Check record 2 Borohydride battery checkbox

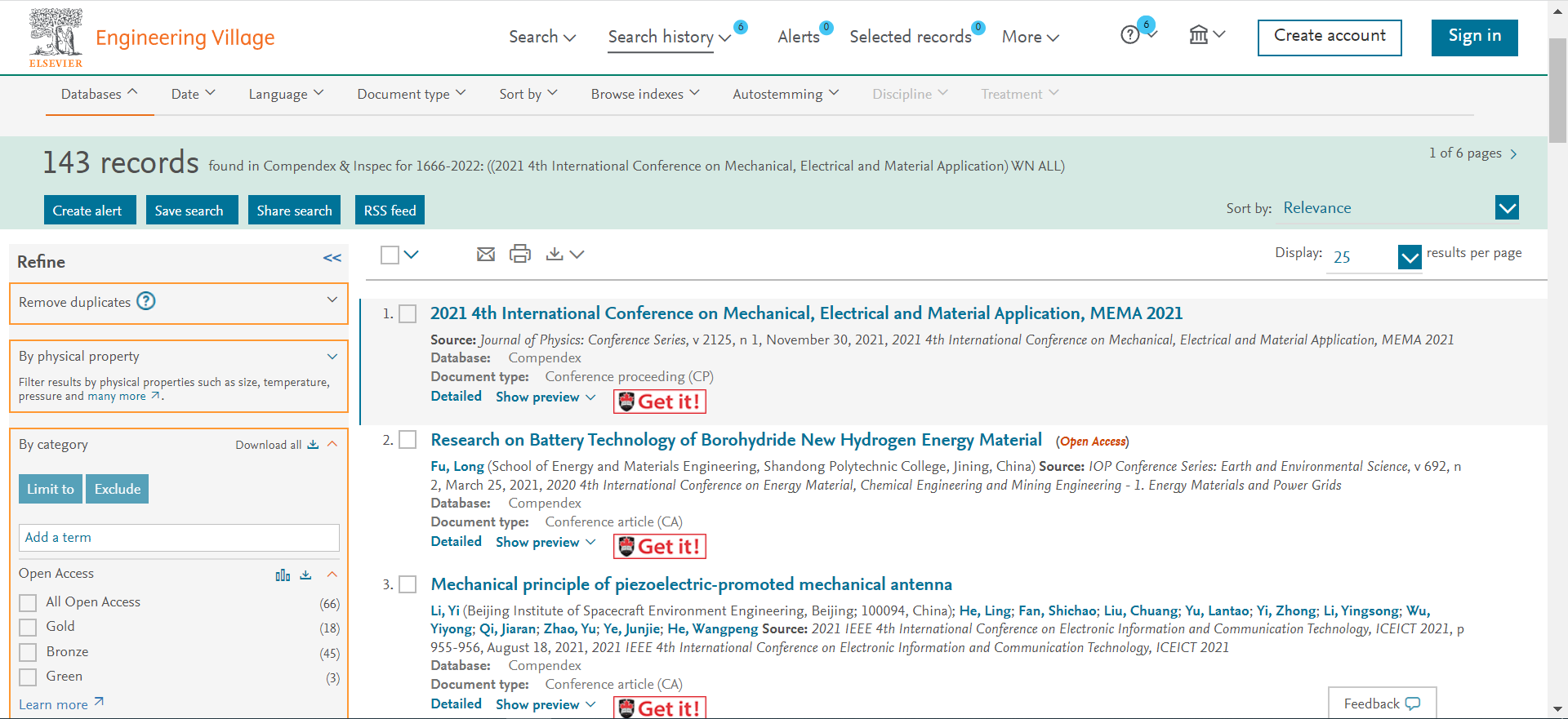pos(408,440)
